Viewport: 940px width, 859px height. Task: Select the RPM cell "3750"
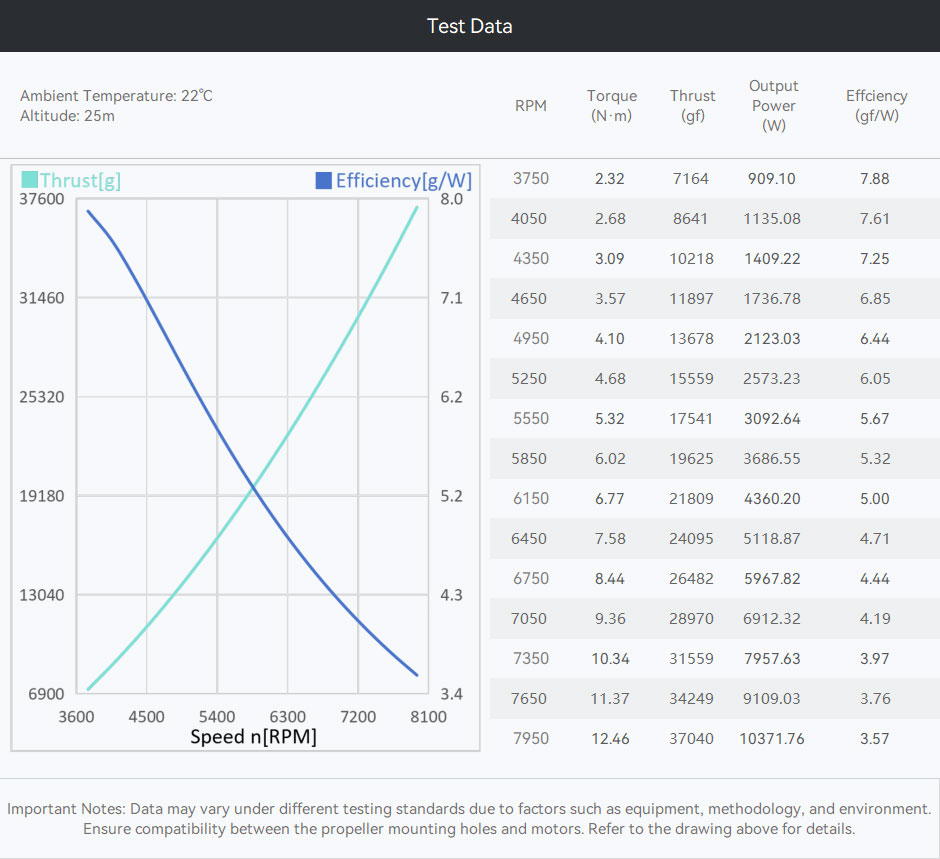coord(531,179)
